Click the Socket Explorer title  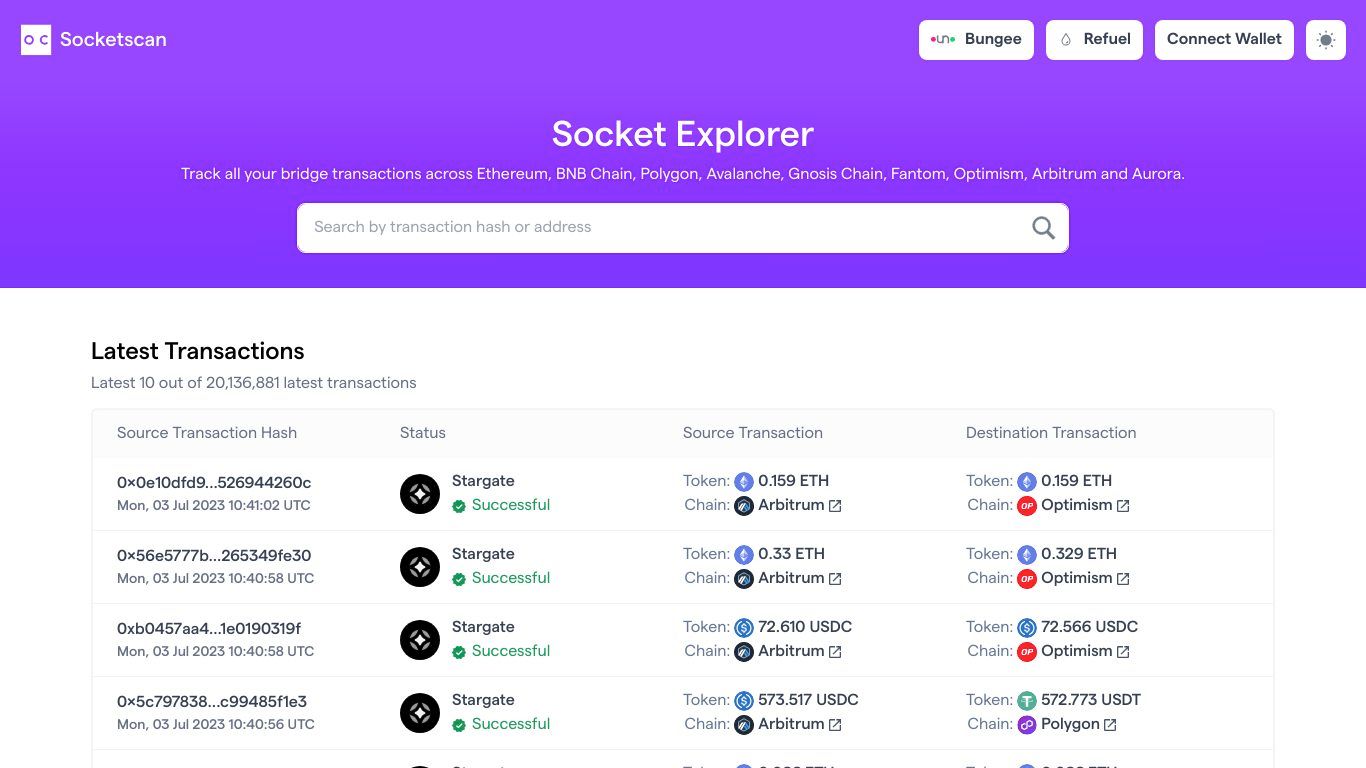pos(683,134)
